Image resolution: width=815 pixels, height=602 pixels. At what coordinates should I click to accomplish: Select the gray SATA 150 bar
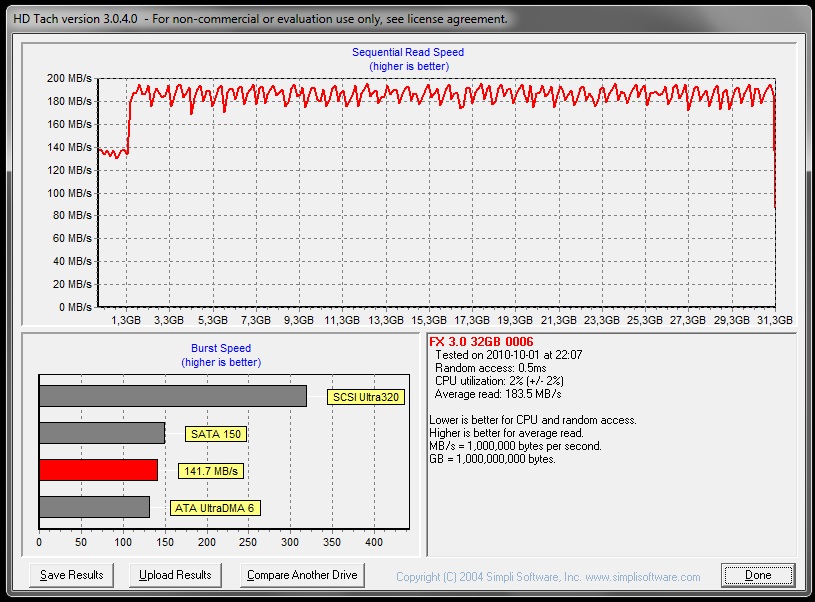click(101, 433)
